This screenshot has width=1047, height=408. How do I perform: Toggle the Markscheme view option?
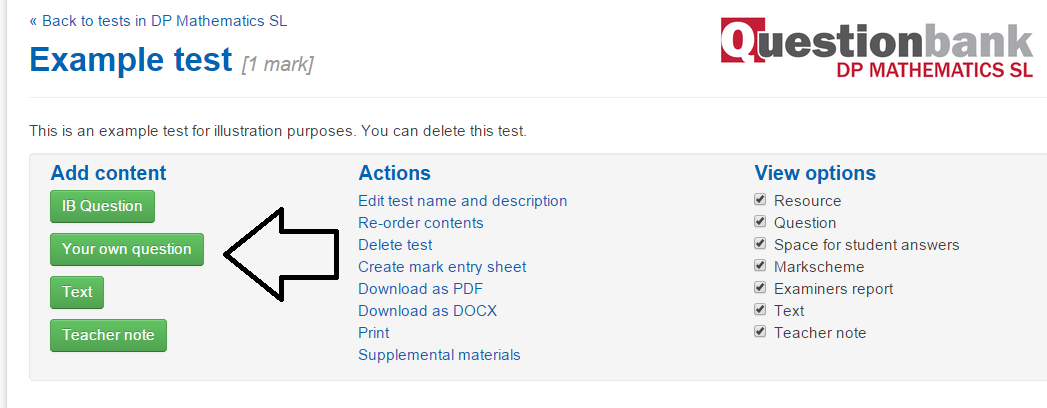760,266
